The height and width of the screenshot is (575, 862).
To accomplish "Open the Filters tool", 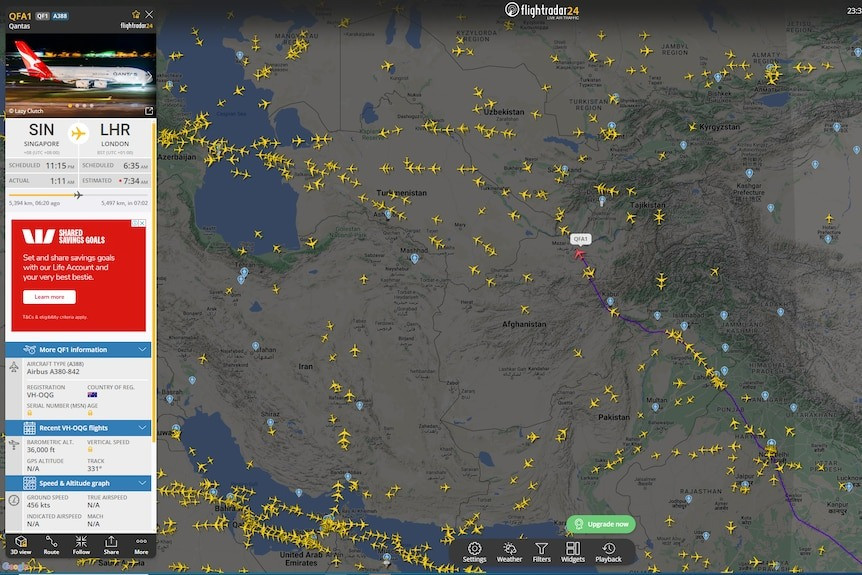I will (541, 552).
